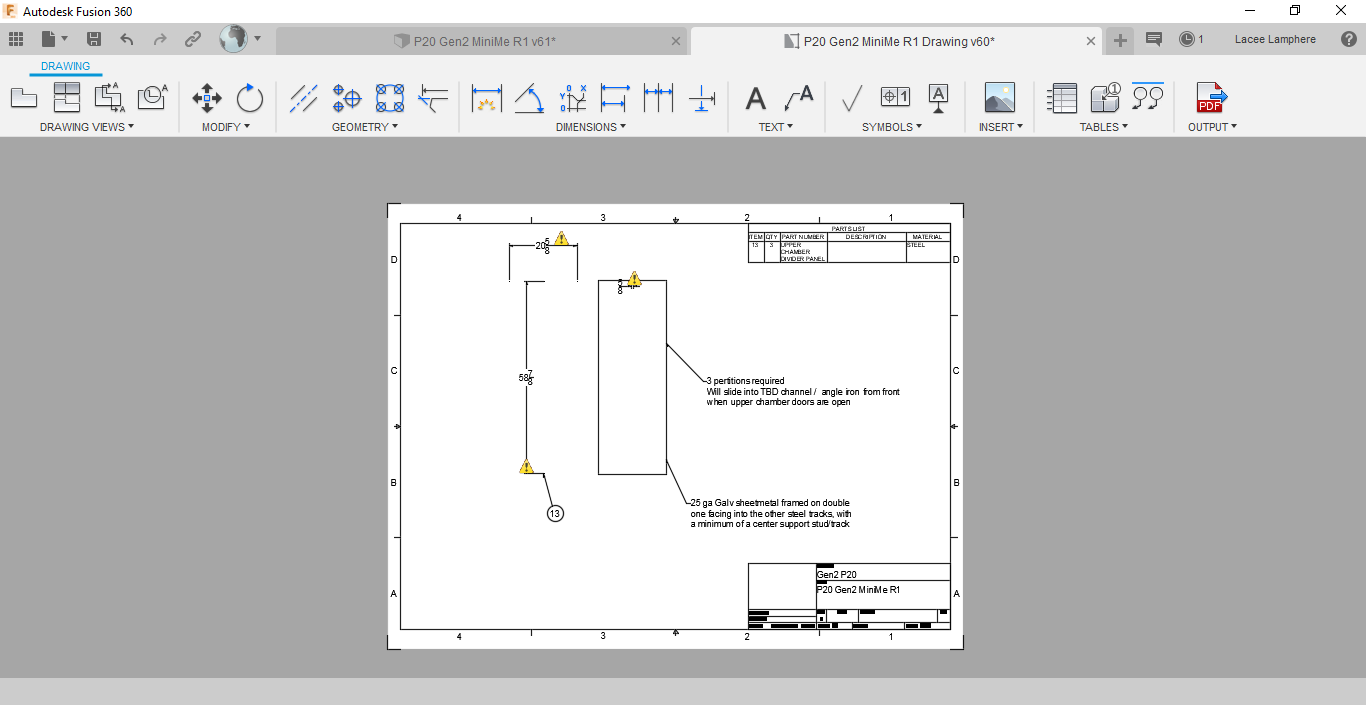Close the P20 Gen2 MiniMe R1 Drawing tab
This screenshot has height=705, width=1366.
point(1092,41)
